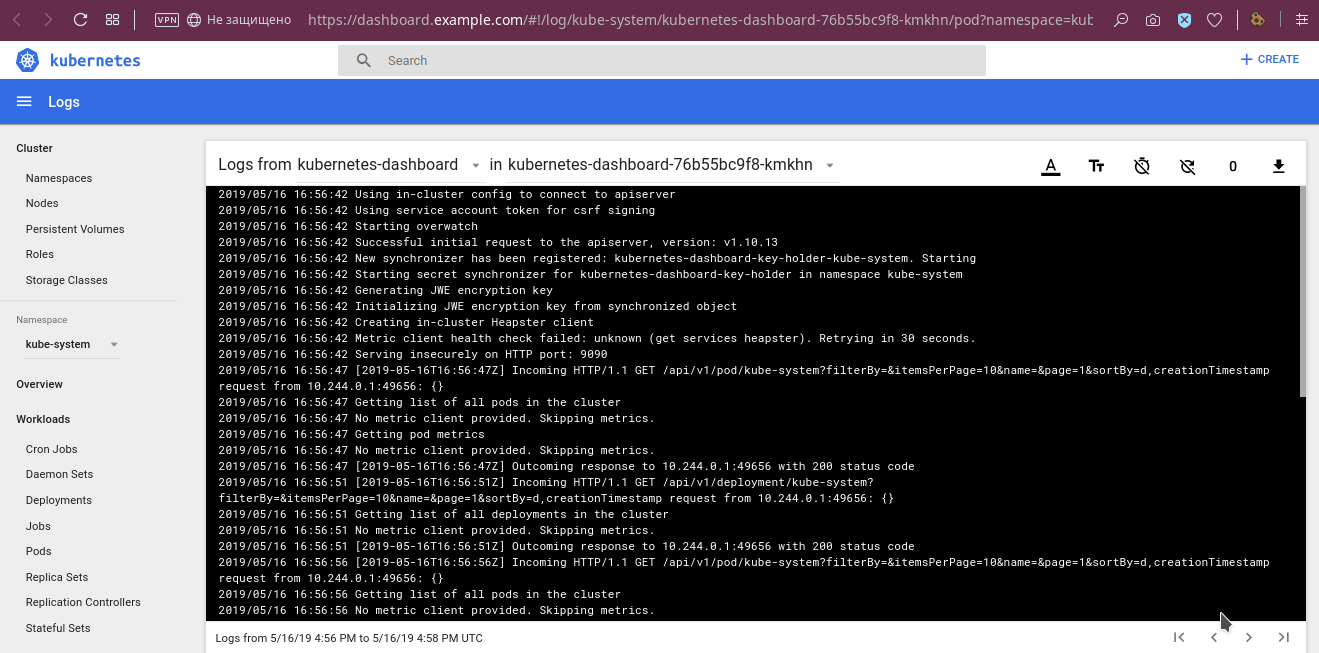The height and width of the screenshot is (653, 1319).
Task: Go to next log page
Action: tap(1249, 637)
